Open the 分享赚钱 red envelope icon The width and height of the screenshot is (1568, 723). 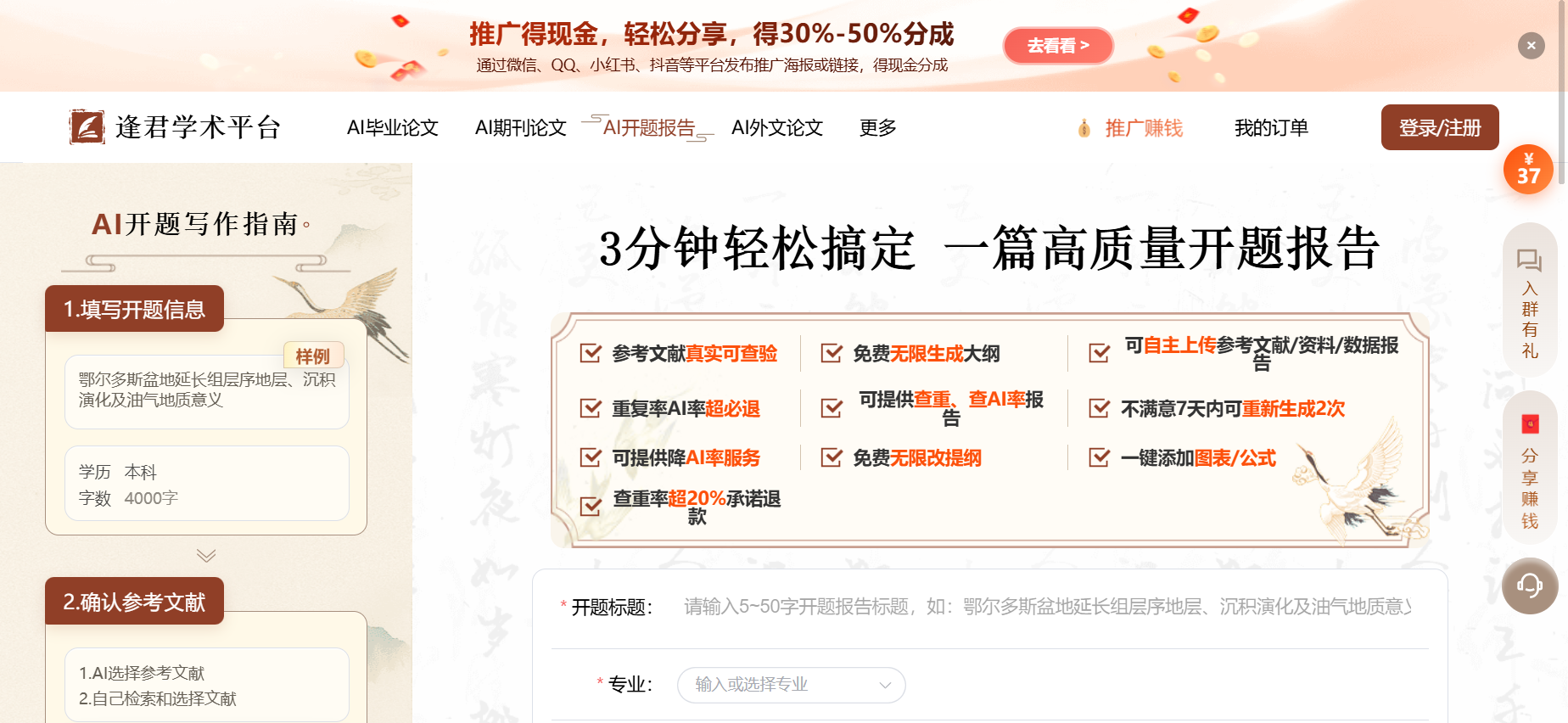coord(1530,423)
